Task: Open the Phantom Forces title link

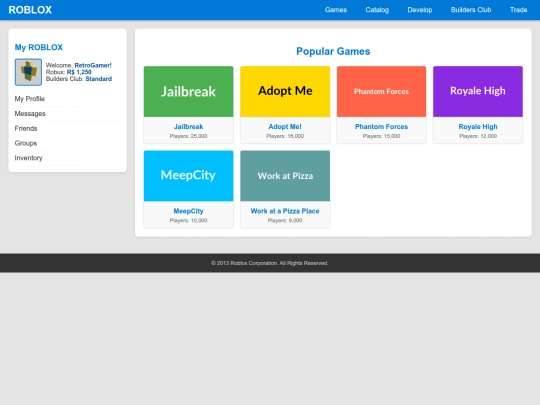Action: 381,127
